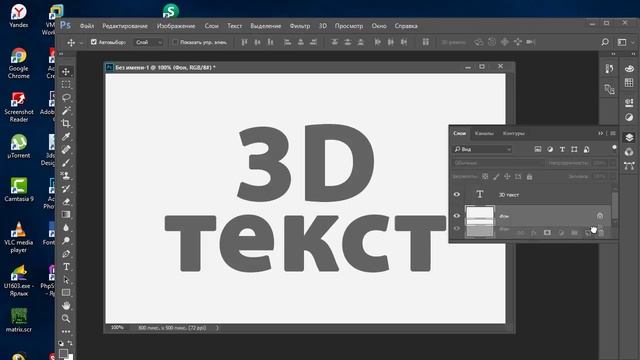Open the Файл menu
Viewport: 640px width, 360px height.
coord(87,26)
